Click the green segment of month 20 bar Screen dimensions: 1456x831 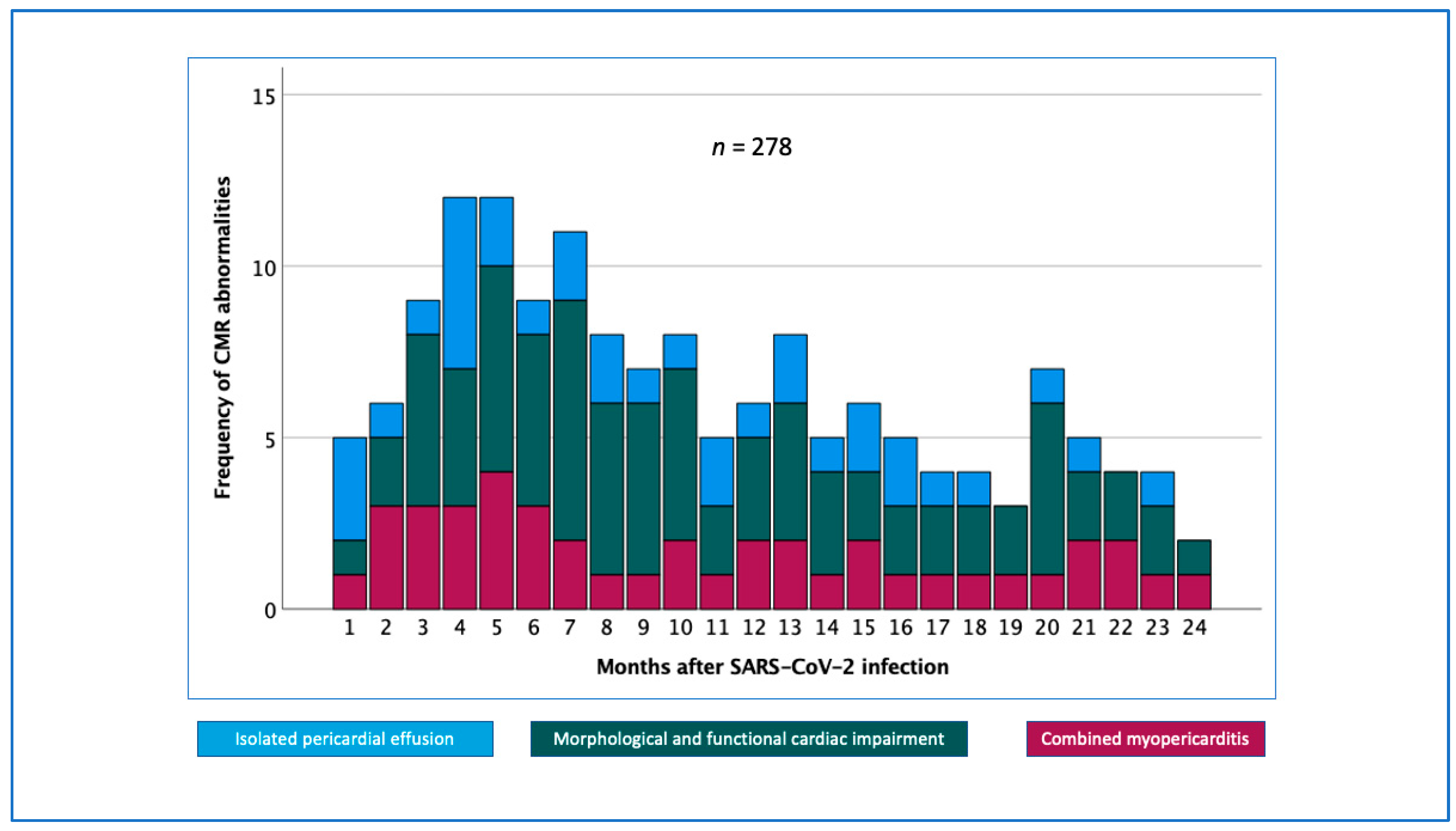point(1047,489)
